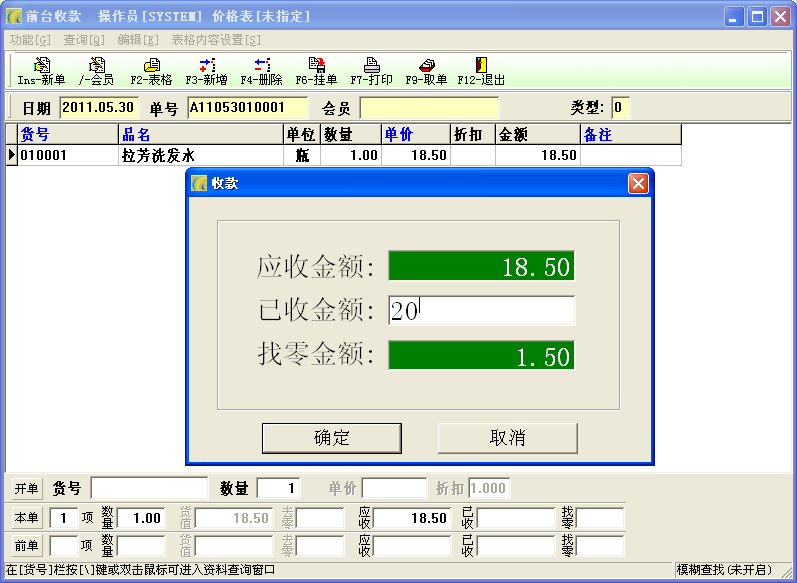This screenshot has width=797, height=583.
Task: Click the 开单 button
Action: coord(27,488)
